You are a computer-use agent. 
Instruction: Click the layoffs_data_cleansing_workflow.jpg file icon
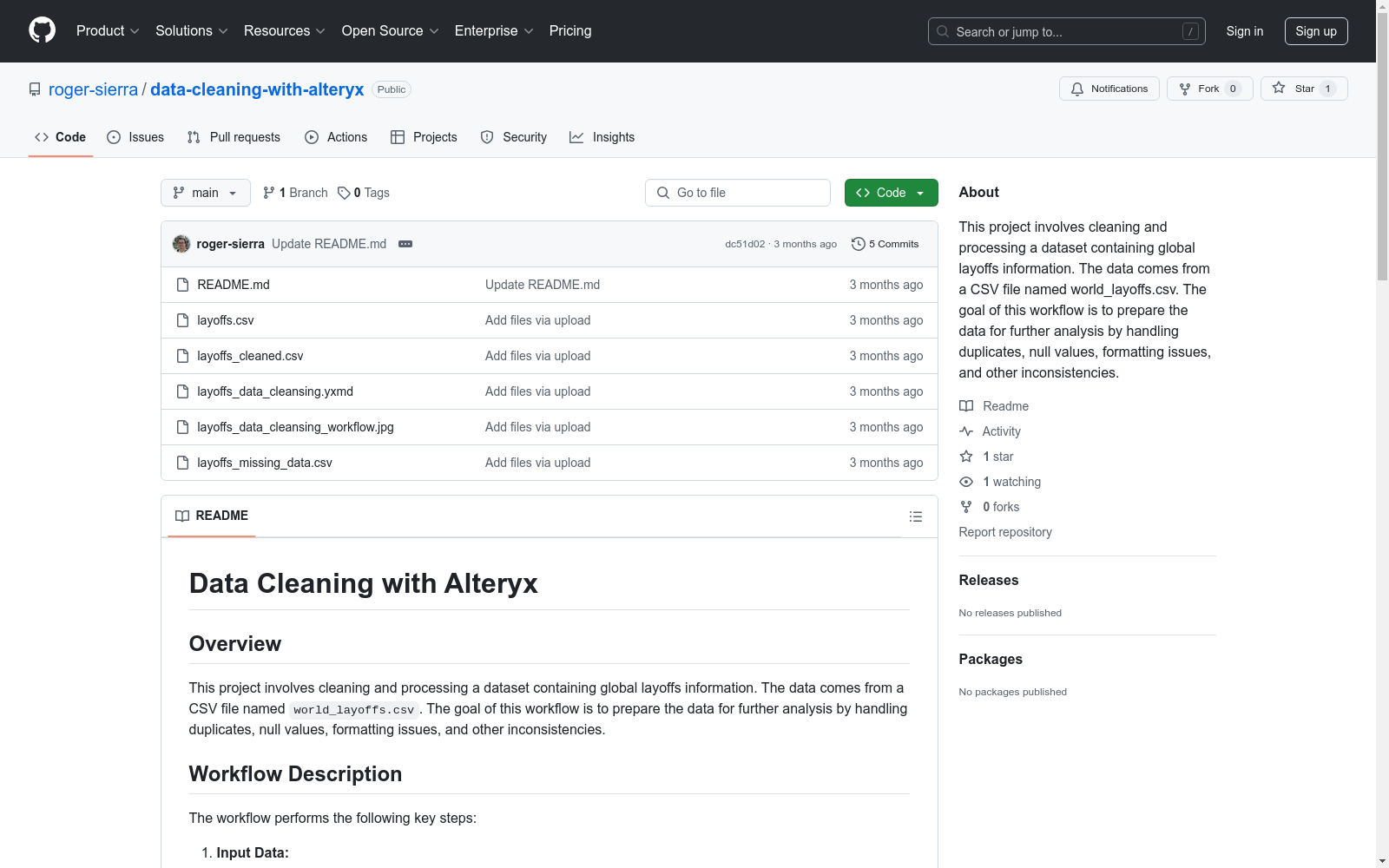[x=182, y=427]
